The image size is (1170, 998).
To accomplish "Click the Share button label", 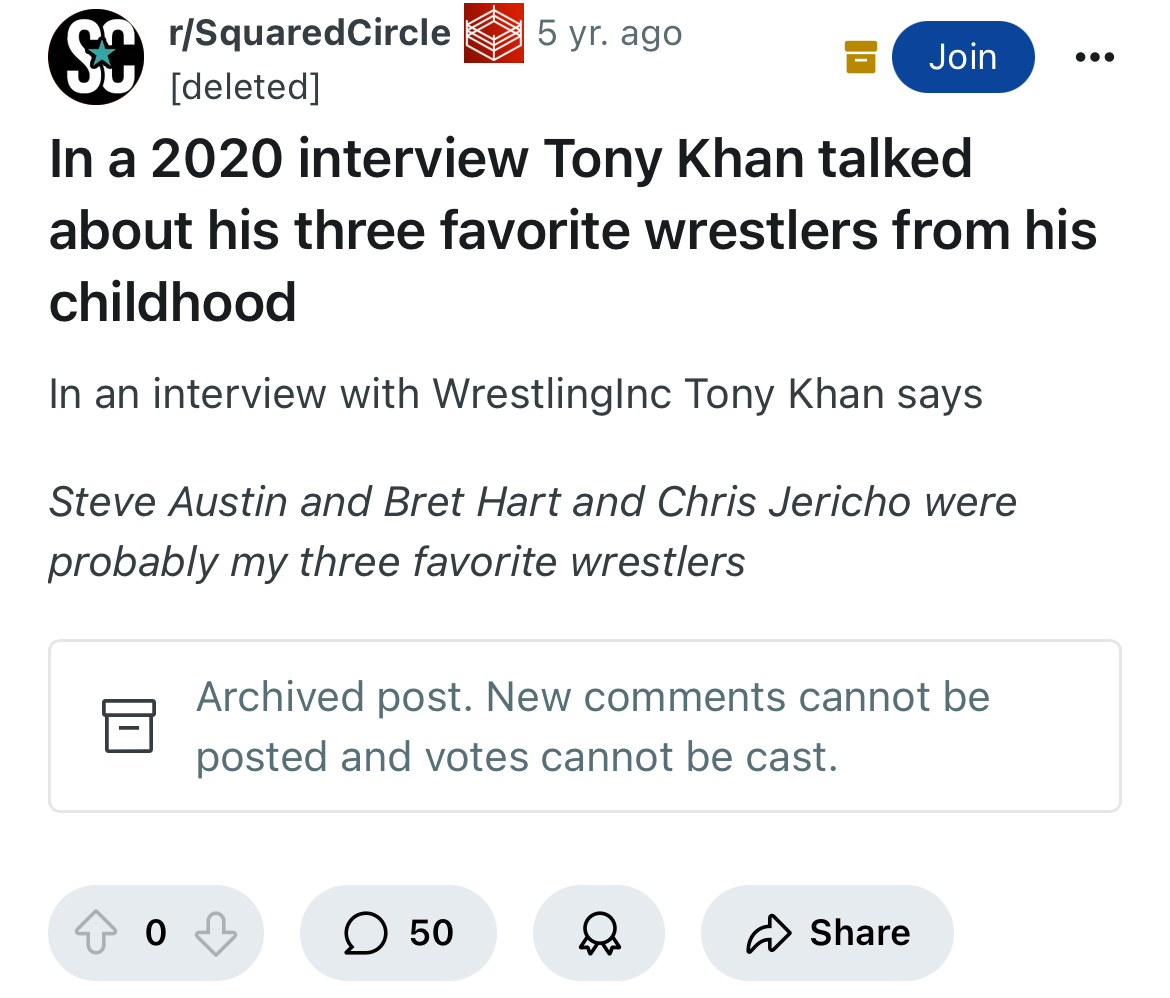I will [x=860, y=933].
